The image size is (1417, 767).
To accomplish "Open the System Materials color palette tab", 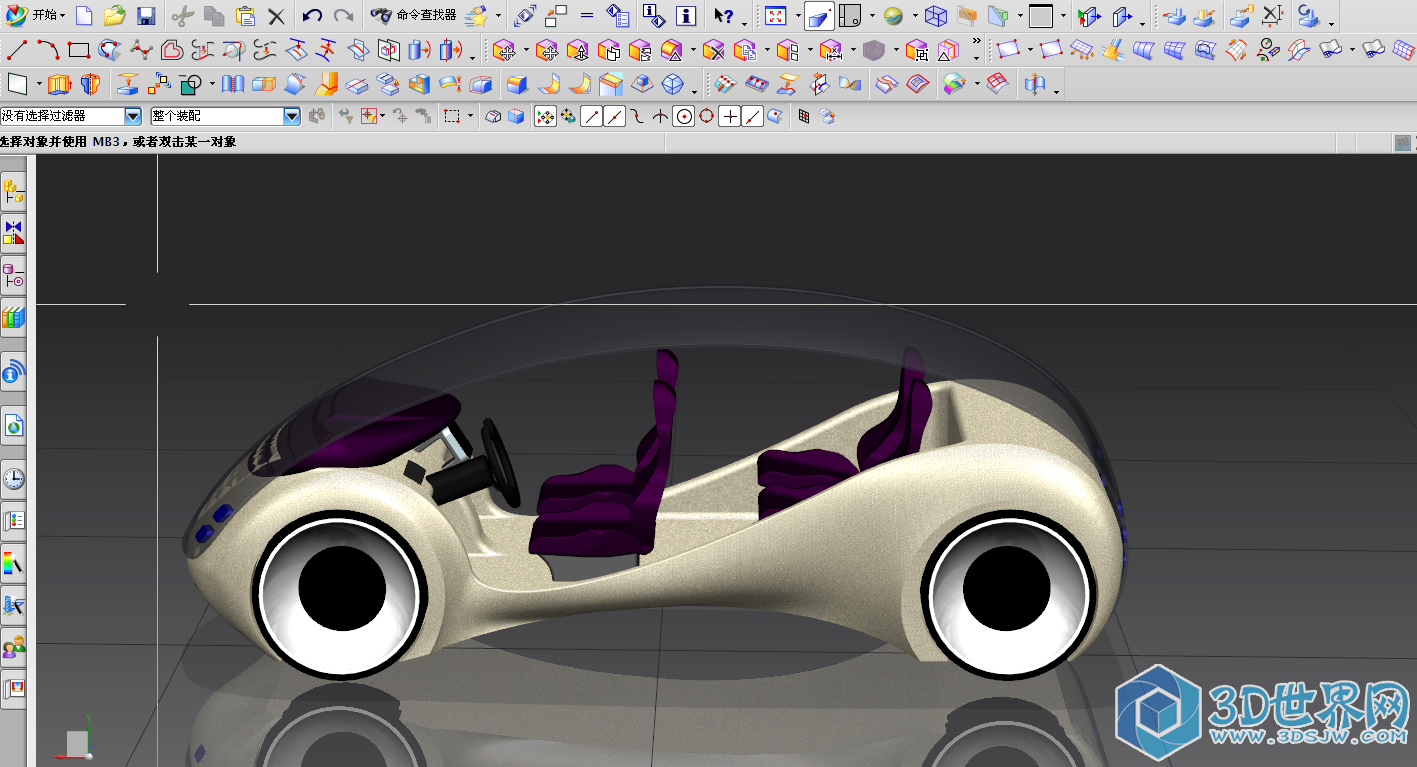I will point(13,563).
